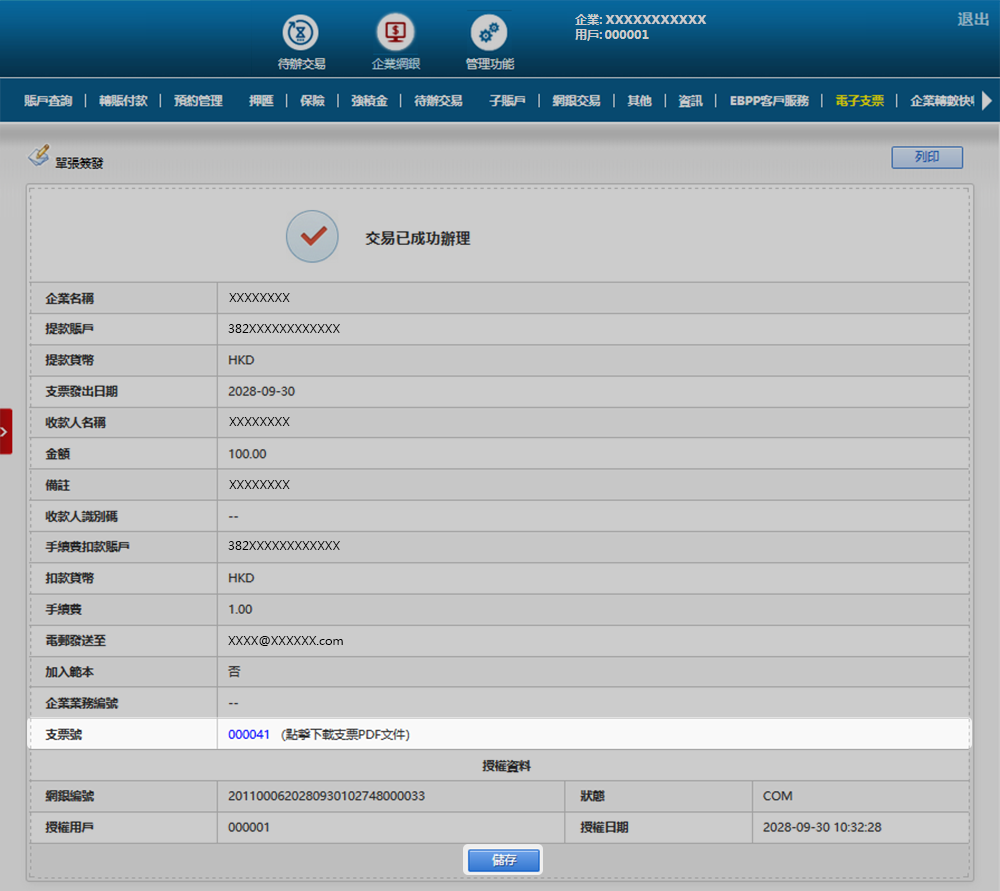Open the 賬戶查詢 menu
The height and width of the screenshot is (891, 1000).
pos(48,101)
